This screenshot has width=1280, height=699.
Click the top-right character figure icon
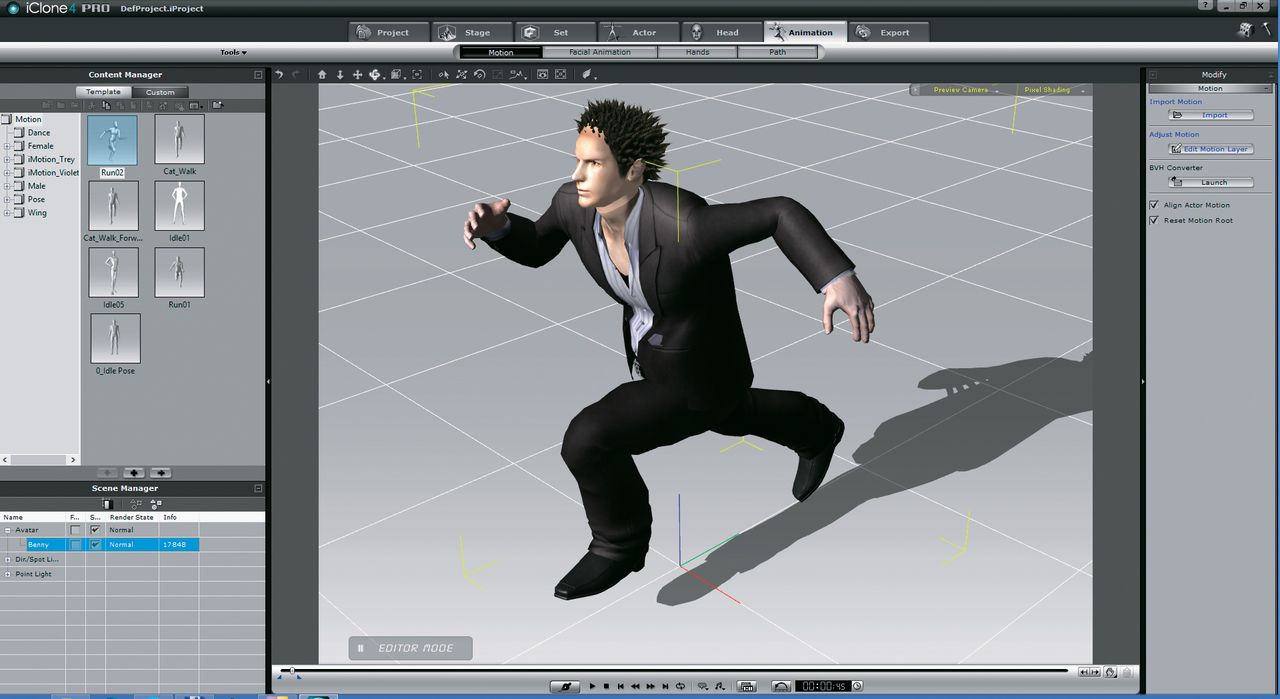pyautogui.click(x=1246, y=30)
